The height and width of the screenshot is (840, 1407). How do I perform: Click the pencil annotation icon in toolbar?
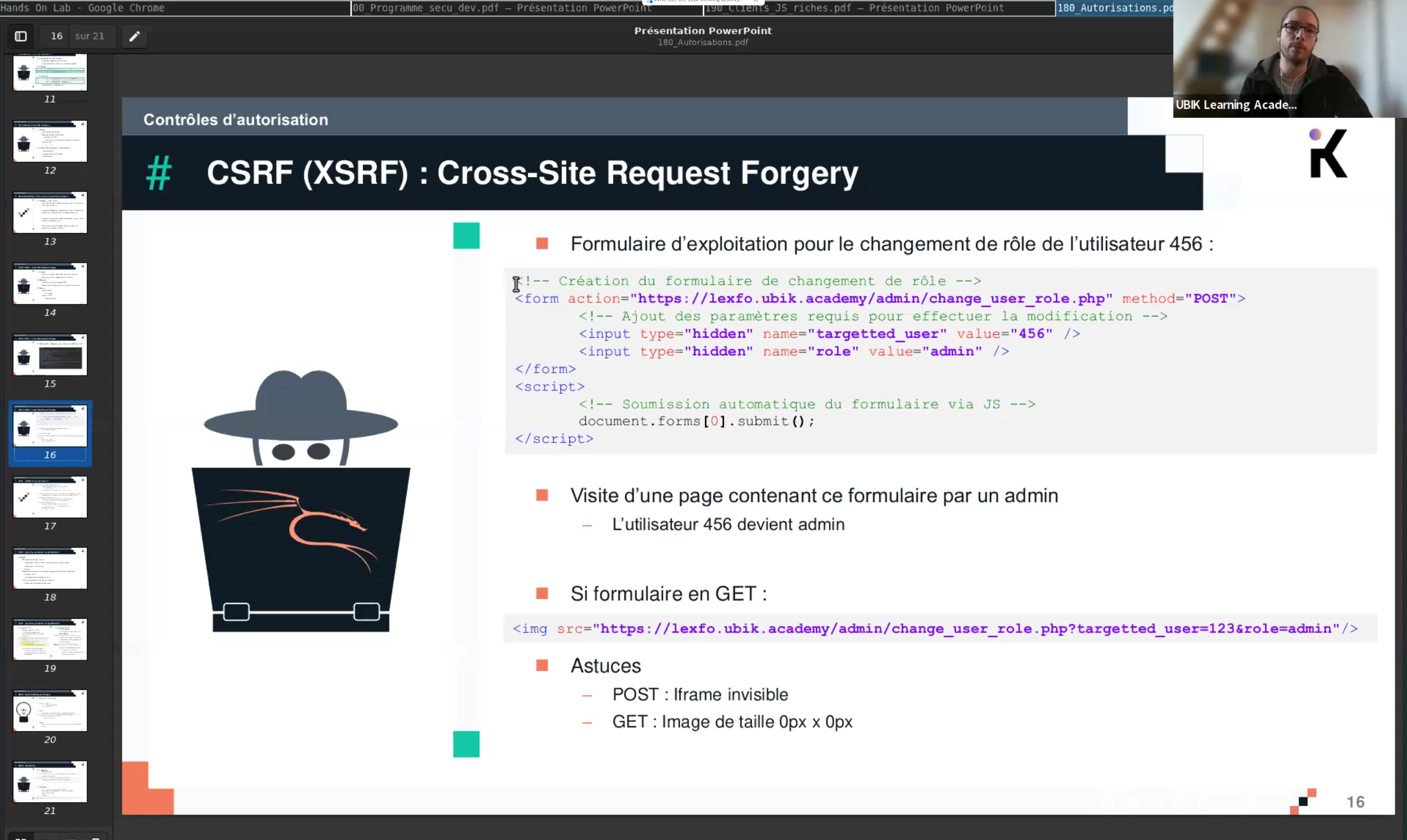[x=134, y=36]
